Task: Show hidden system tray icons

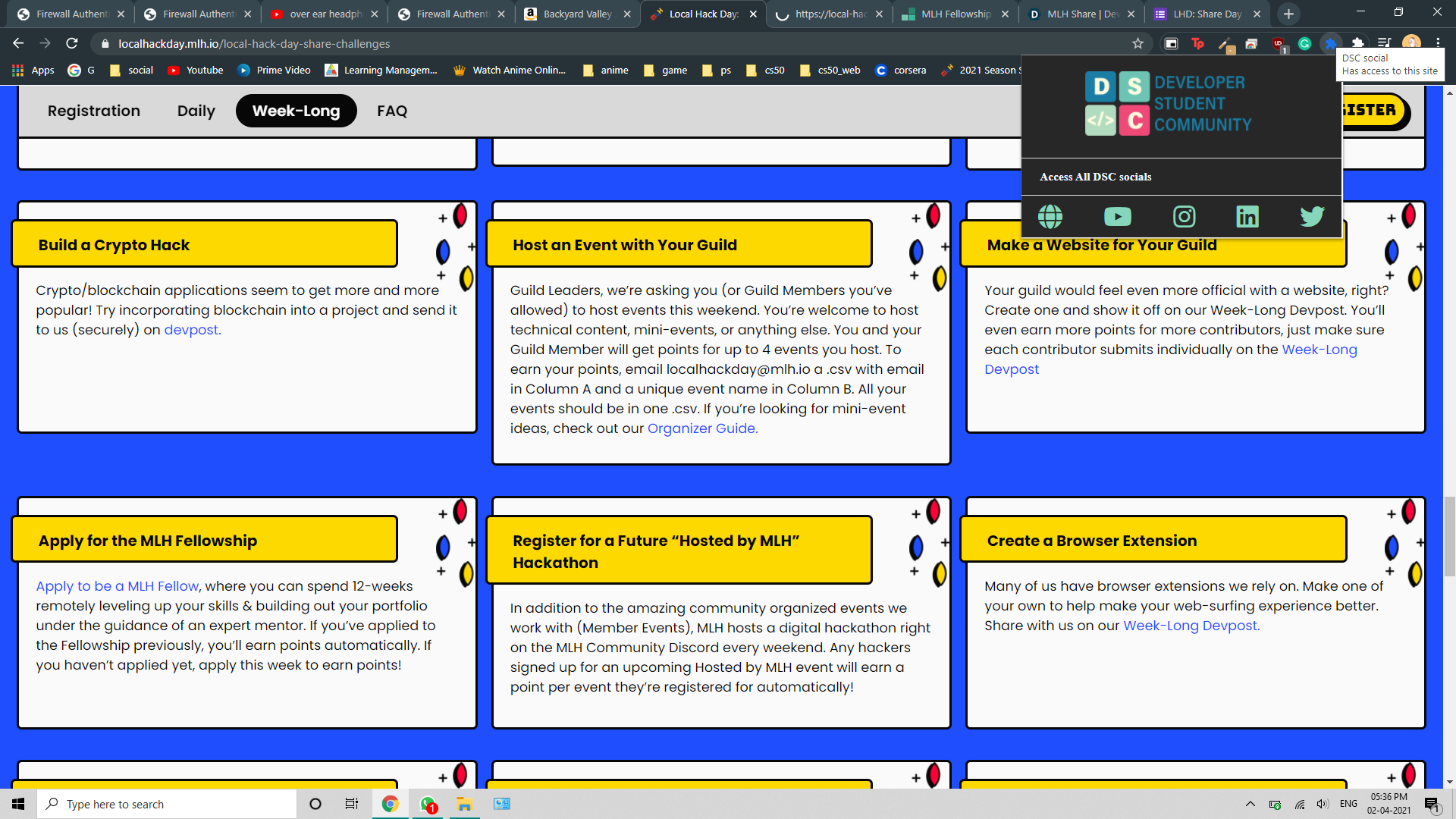Action: (1250, 804)
